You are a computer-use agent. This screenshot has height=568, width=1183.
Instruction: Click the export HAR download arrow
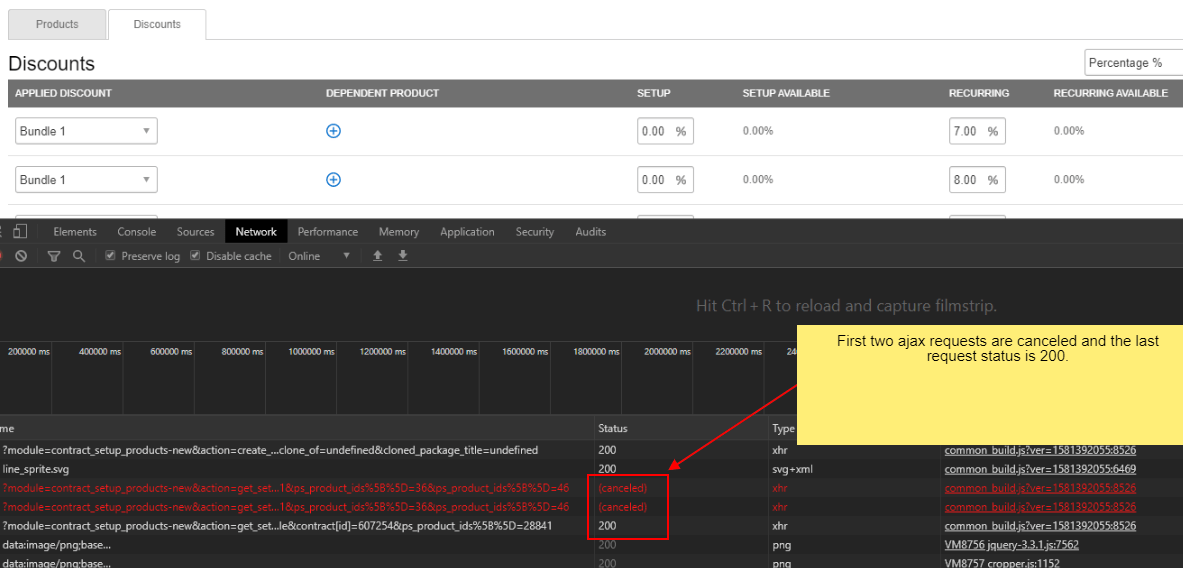tap(403, 256)
